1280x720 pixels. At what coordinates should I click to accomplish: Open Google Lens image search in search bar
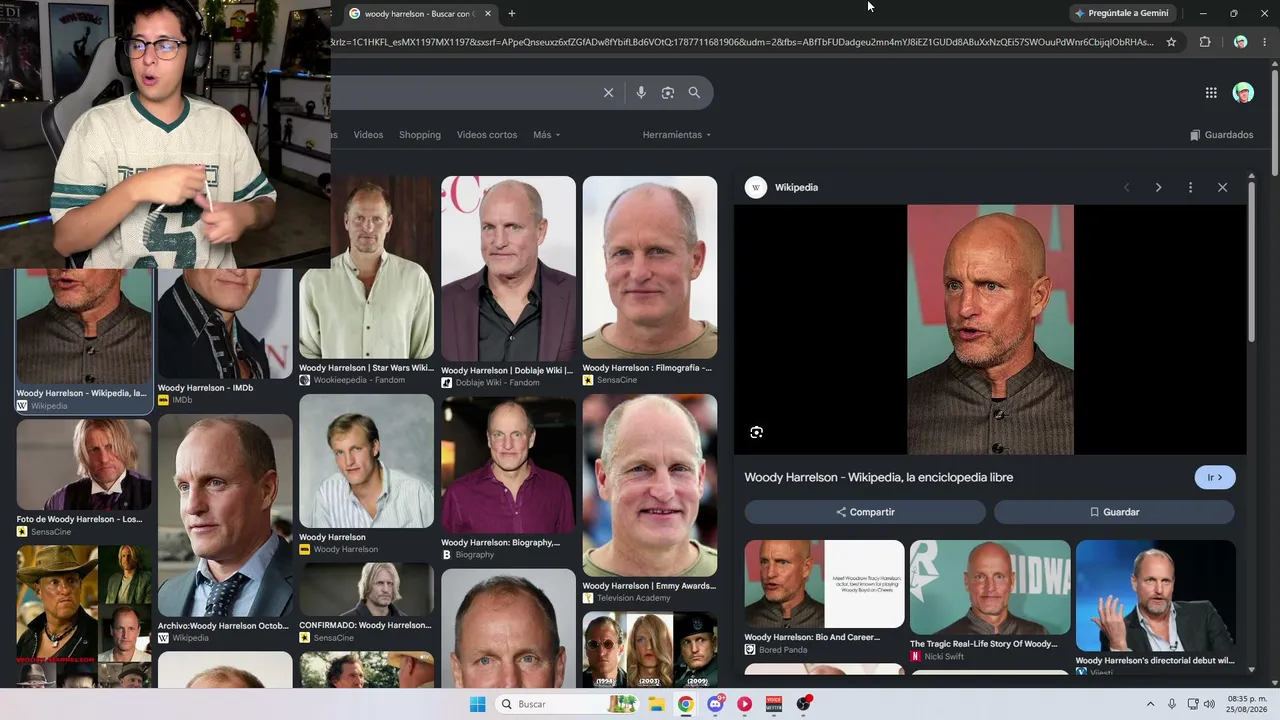tap(668, 93)
